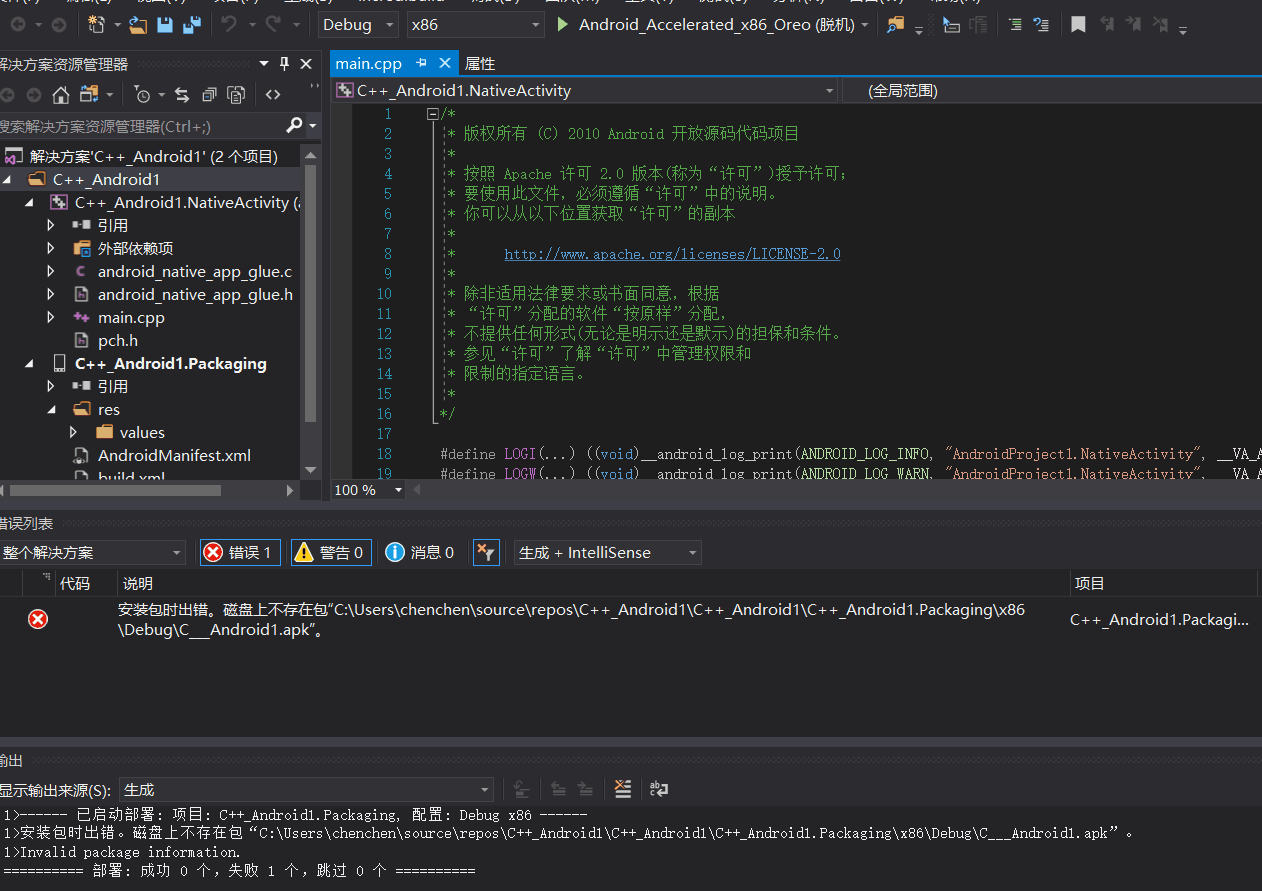Clear all output with the clear icon

[623, 789]
